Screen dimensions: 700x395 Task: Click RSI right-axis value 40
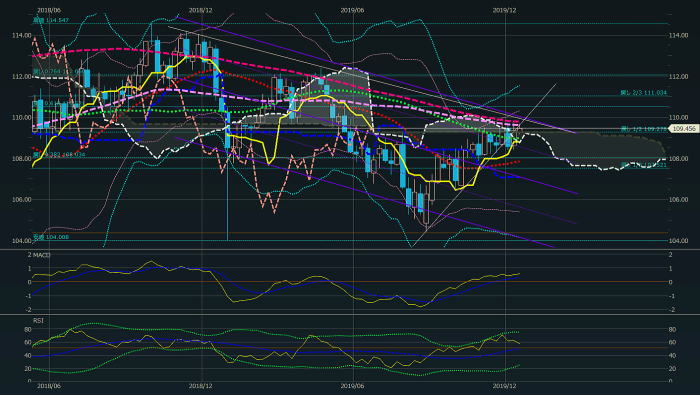click(672, 355)
